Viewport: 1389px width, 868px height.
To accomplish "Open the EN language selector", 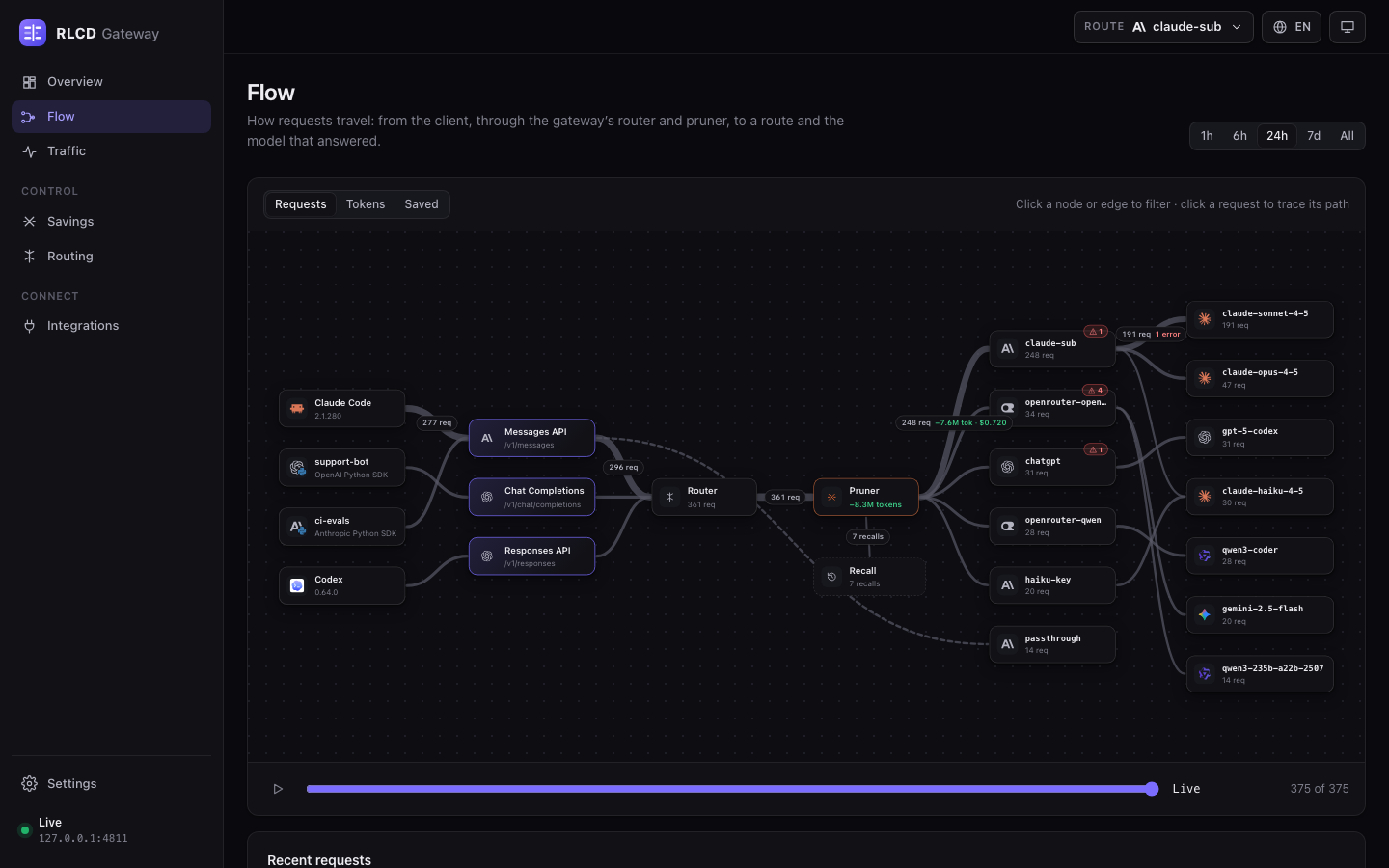I will pyautogui.click(x=1292, y=27).
